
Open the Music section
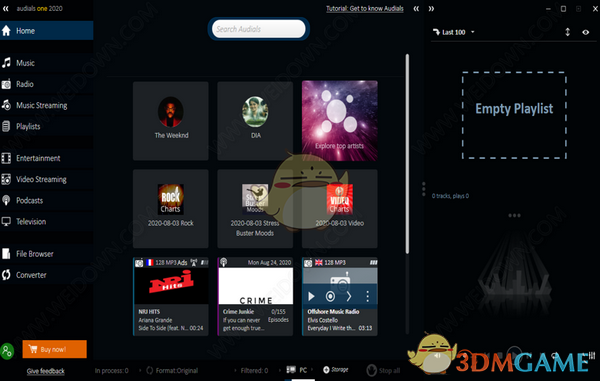click(46, 63)
